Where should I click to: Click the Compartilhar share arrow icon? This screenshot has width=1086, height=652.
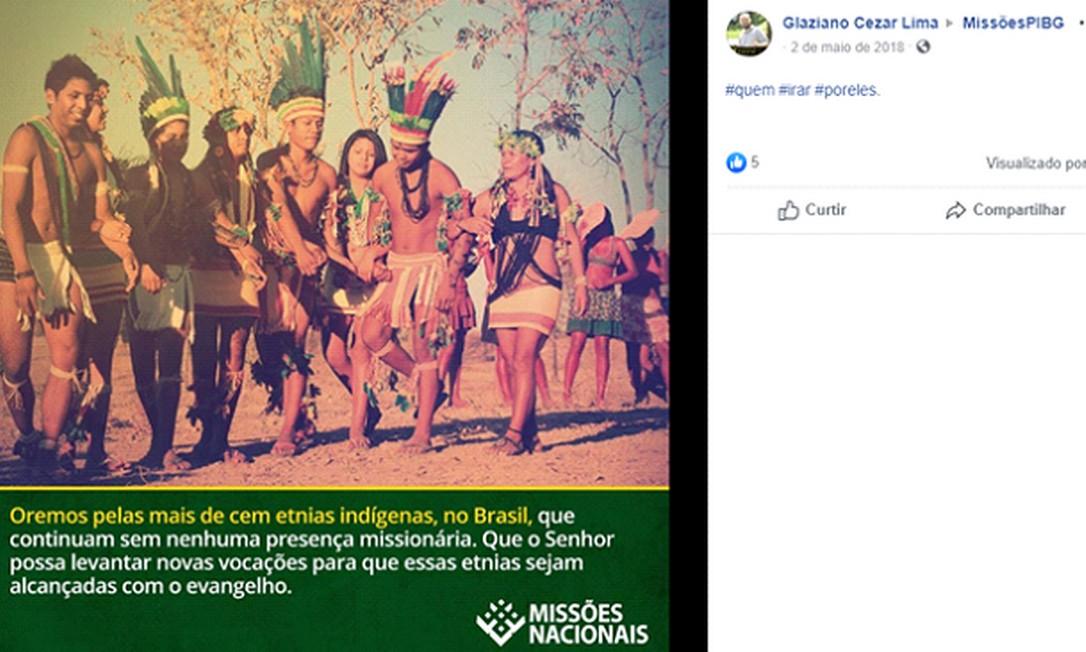tap(956, 210)
